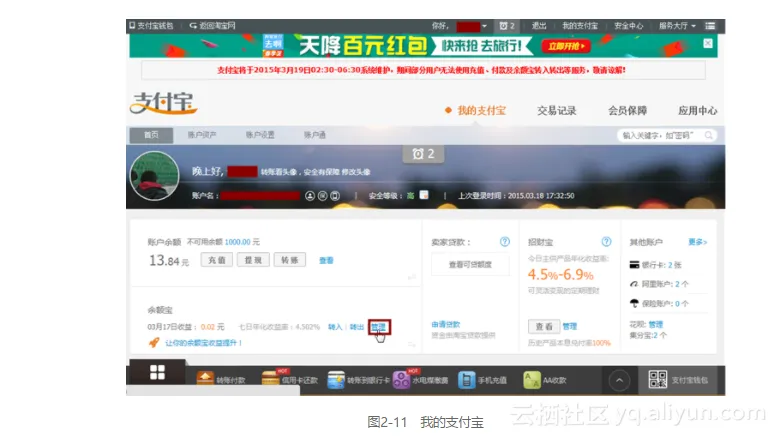Click the 转账到银行卡 icon

coord(336,380)
